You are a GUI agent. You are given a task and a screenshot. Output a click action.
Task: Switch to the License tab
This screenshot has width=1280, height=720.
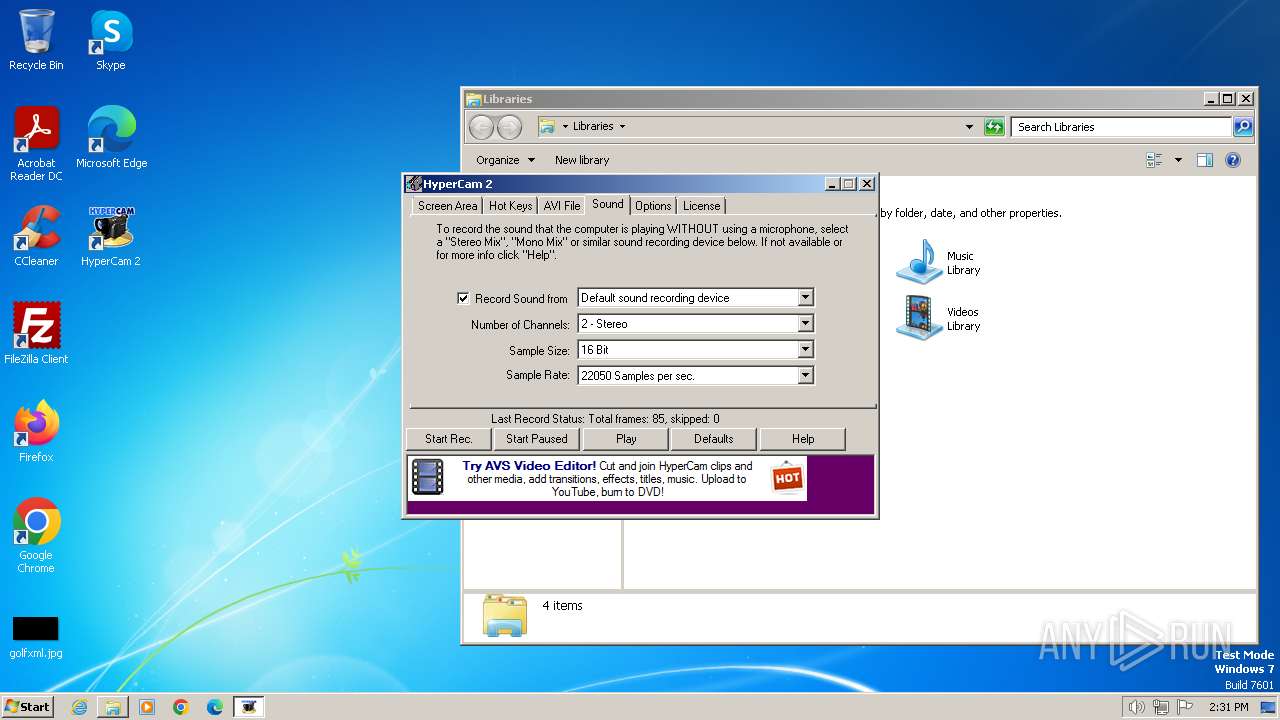point(701,206)
